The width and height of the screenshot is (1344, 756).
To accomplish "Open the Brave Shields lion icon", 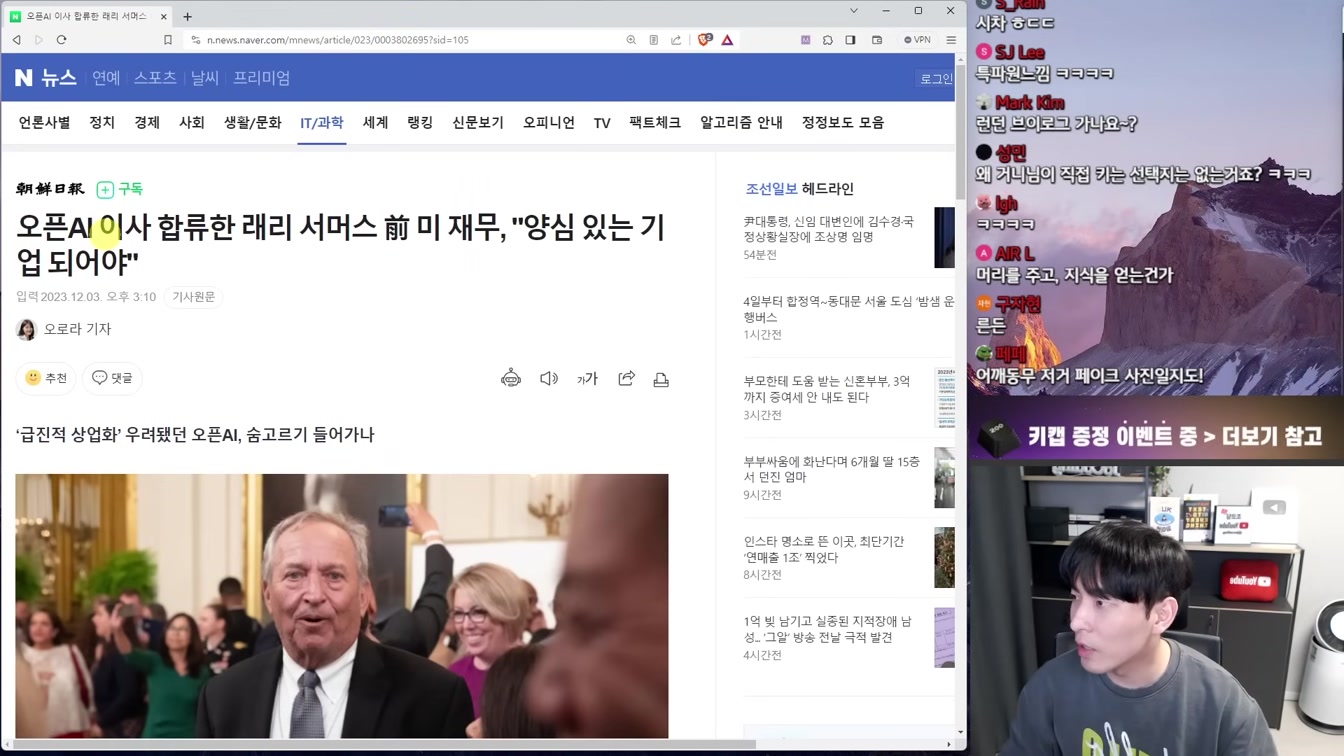I will (x=705, y=40).
